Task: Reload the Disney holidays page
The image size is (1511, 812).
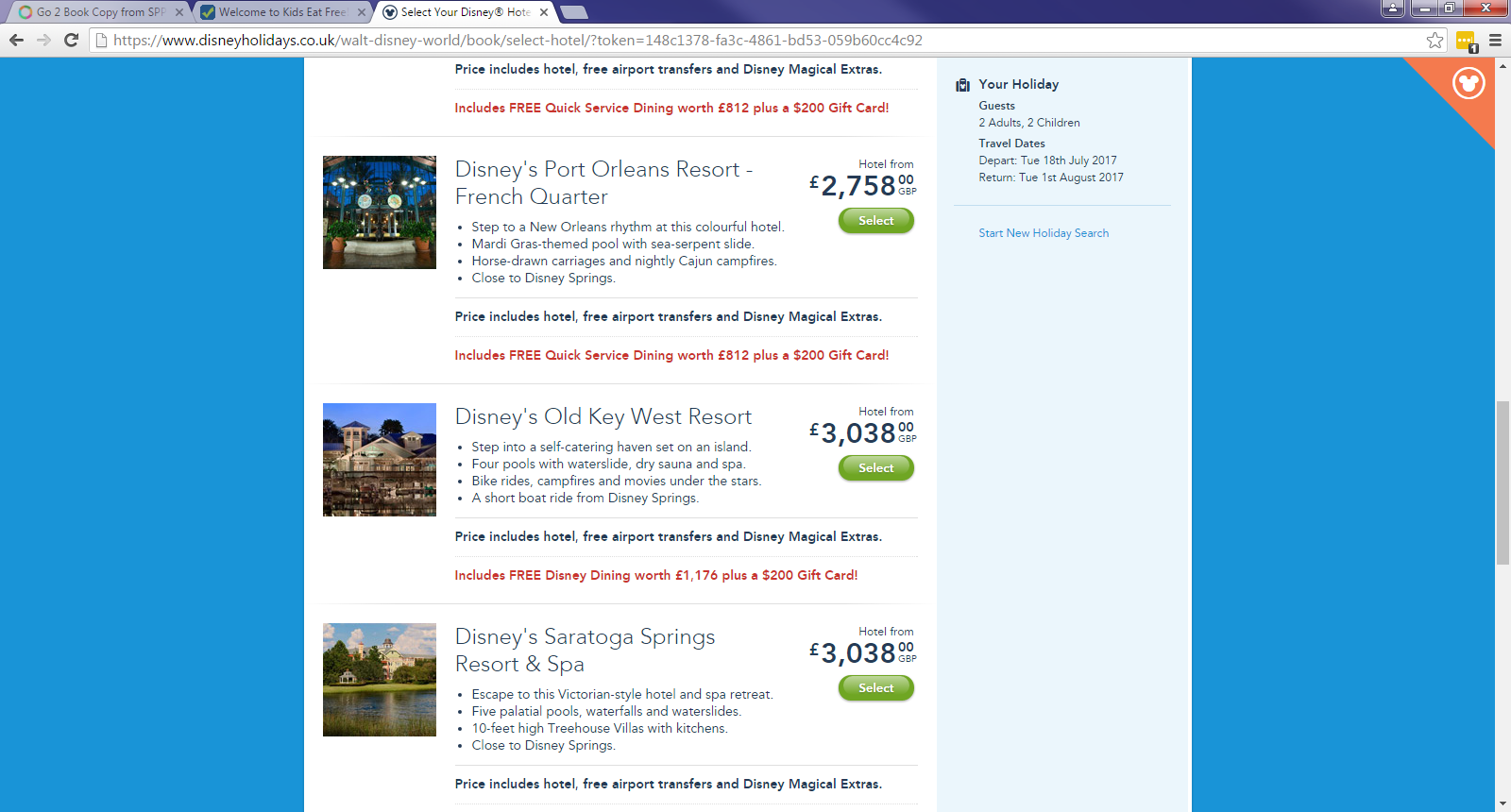Action: [x=71, y=40]
